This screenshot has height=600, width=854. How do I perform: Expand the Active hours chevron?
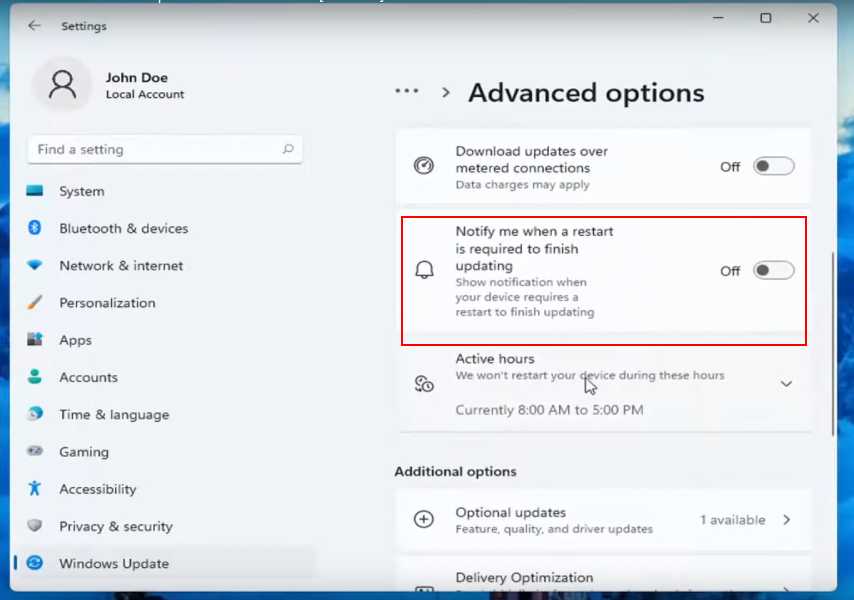click(x=786, y=384)
